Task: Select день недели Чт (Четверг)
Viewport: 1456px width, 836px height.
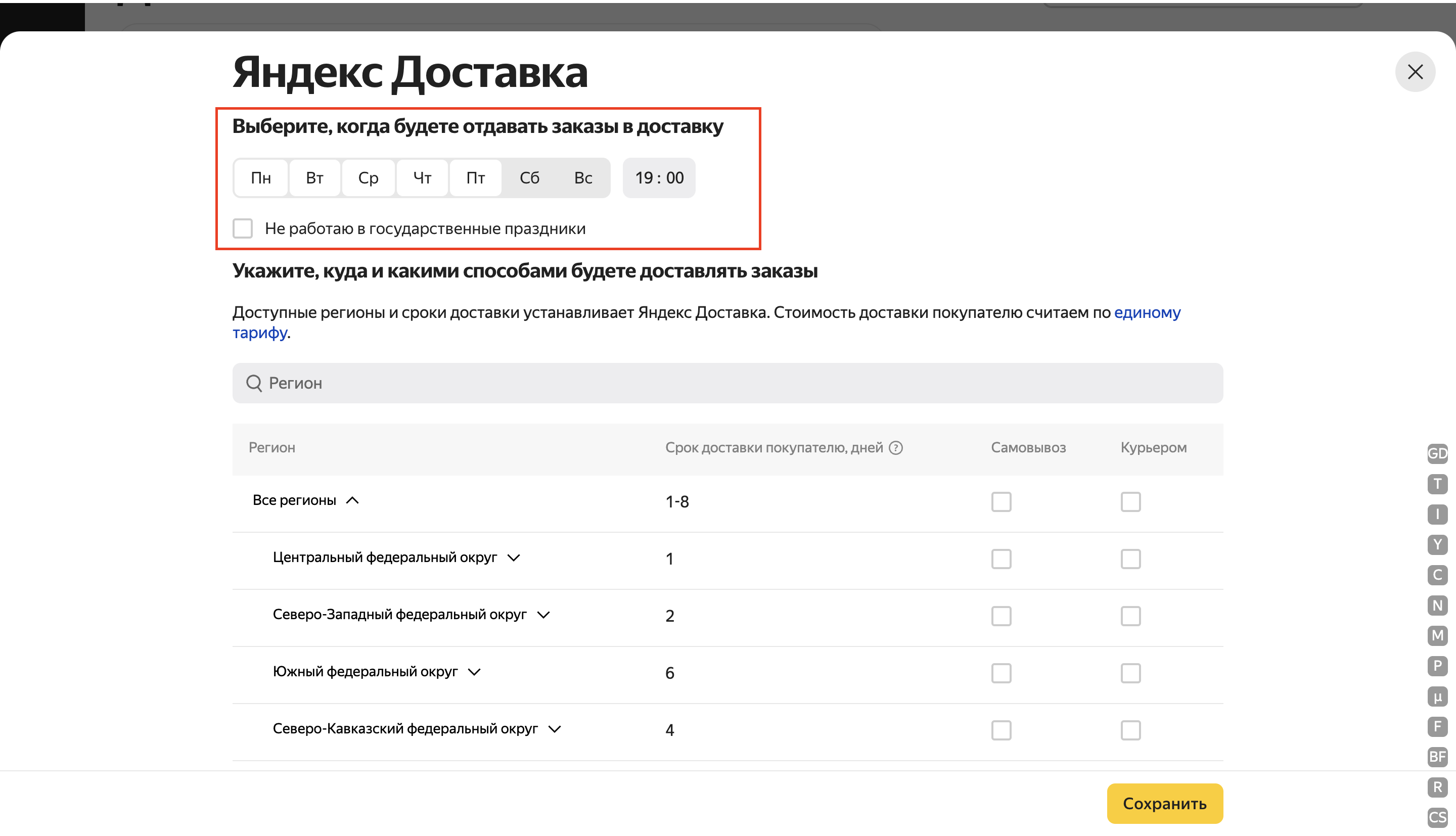Action: (421, 177)
